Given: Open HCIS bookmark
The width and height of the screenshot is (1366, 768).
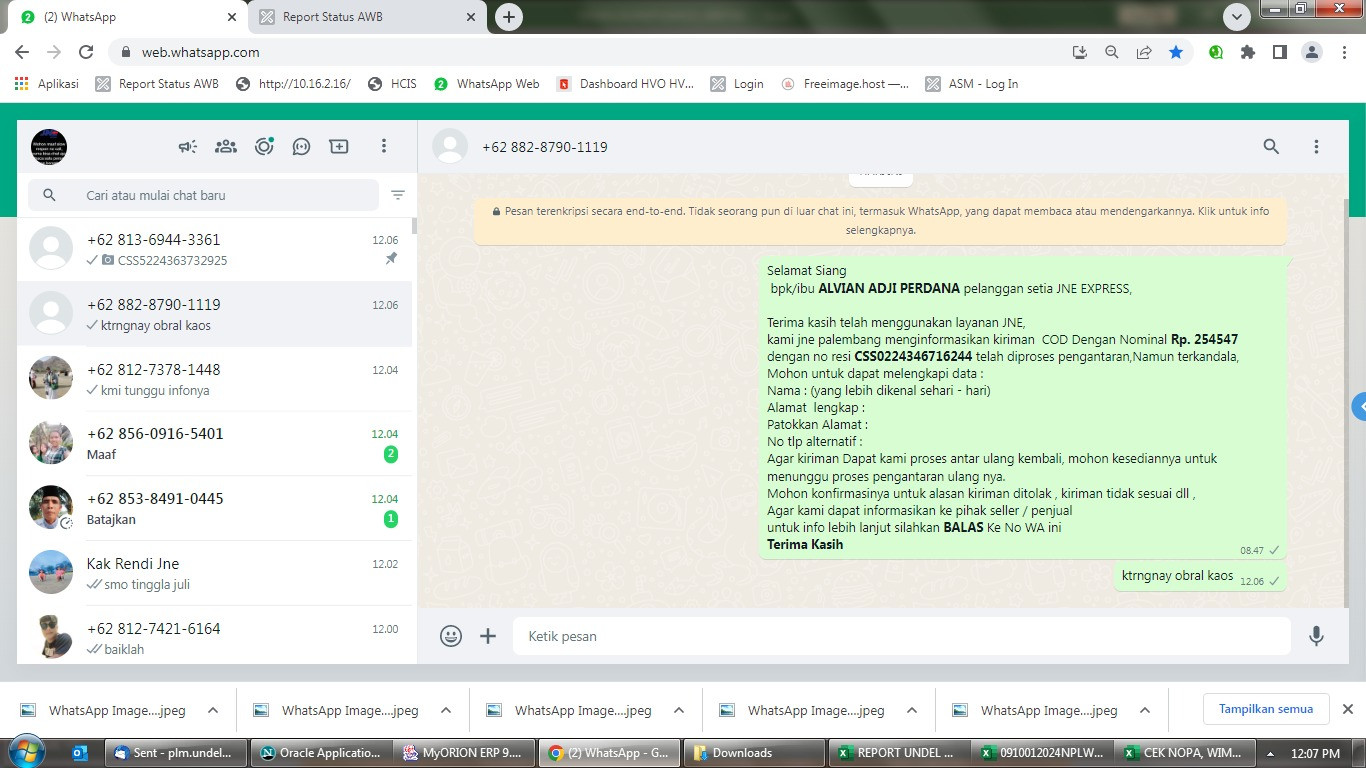Looking at the screenshot, I should (x=392, y=84).
